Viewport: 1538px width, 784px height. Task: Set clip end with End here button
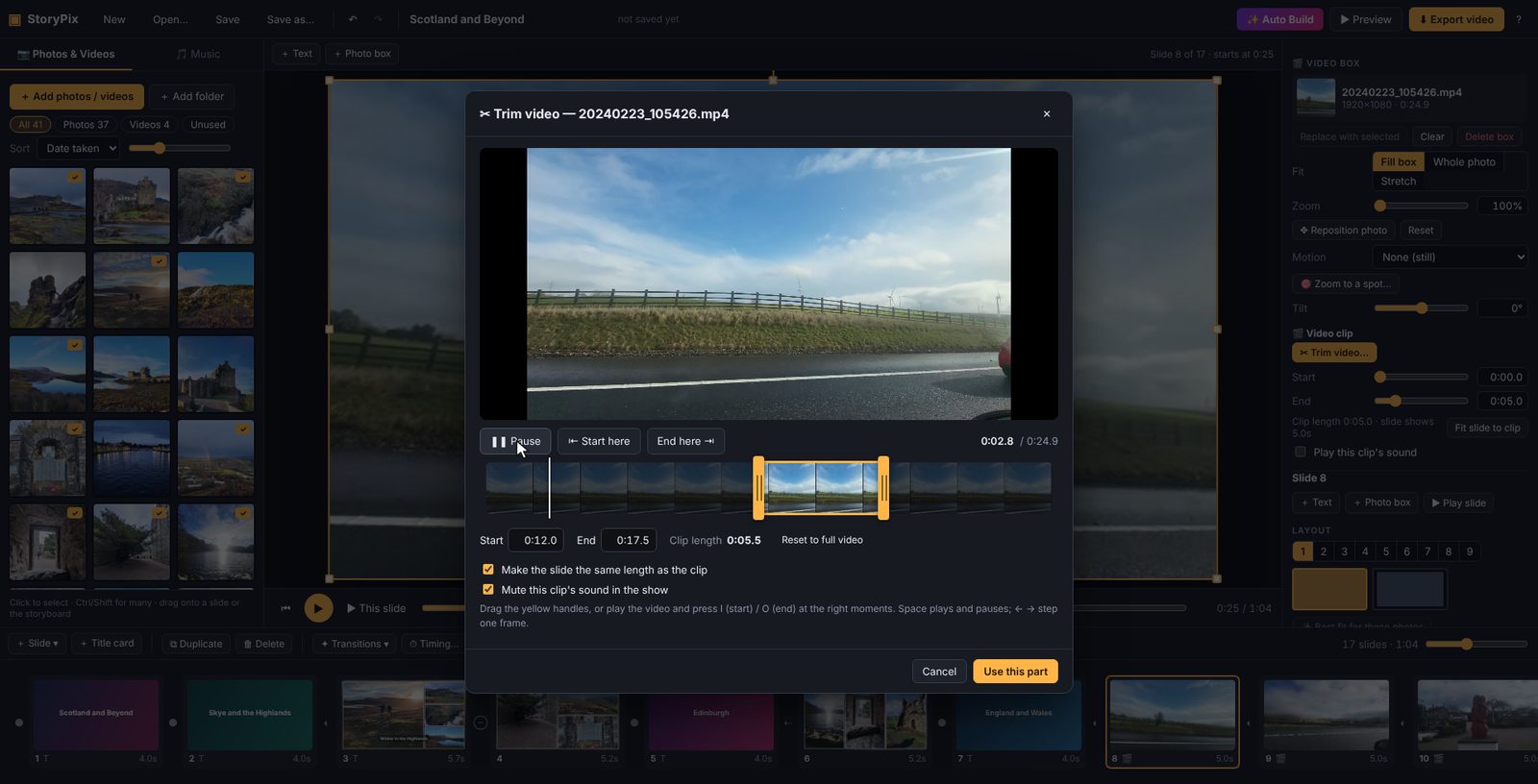pyautogui.click(x=685, y=441)
